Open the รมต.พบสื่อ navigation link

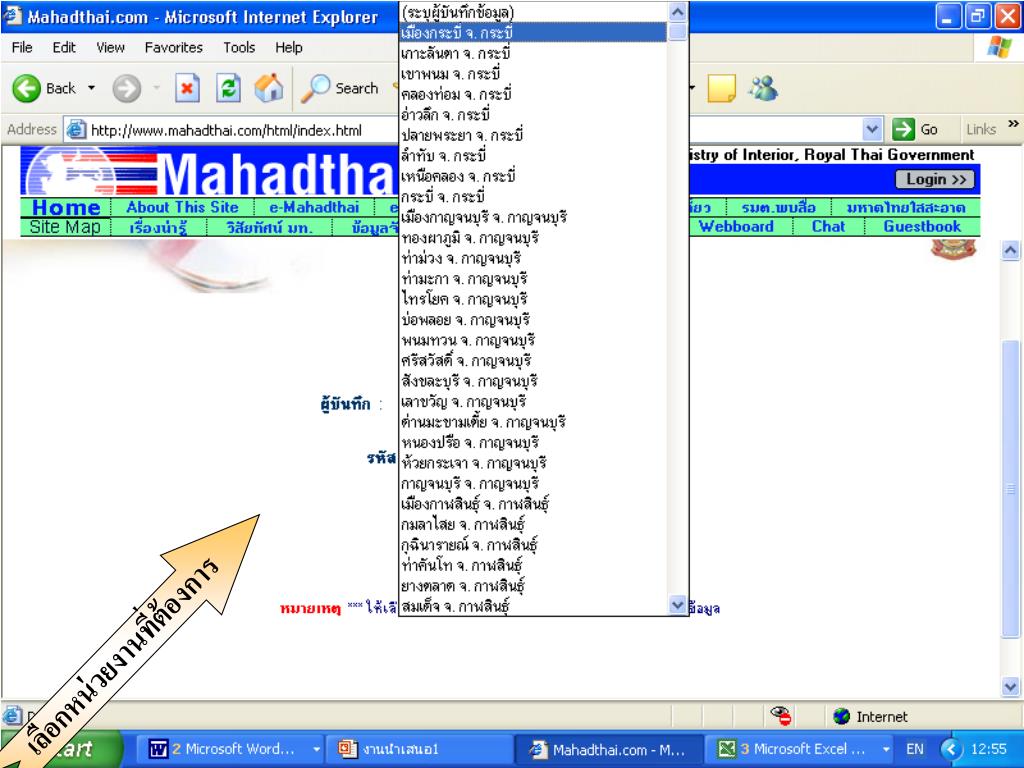[778, 208]
